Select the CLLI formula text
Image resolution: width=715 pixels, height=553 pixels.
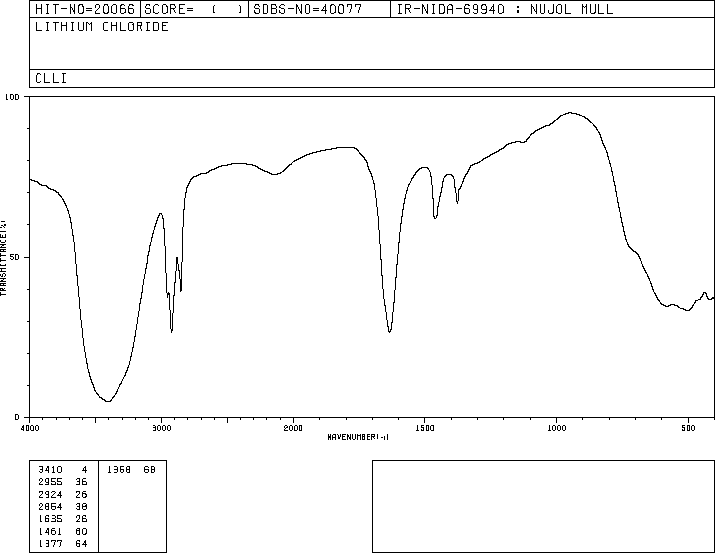(51, 78)
